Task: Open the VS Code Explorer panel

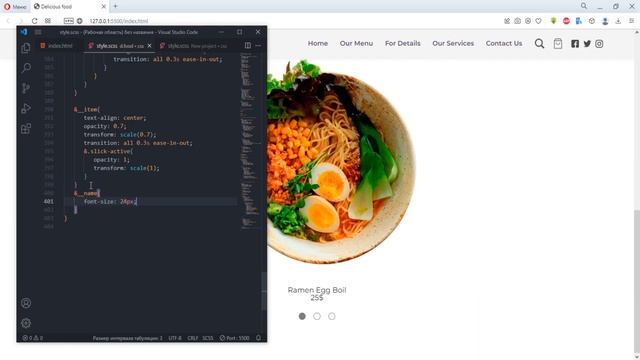Action: click(26, 48)
